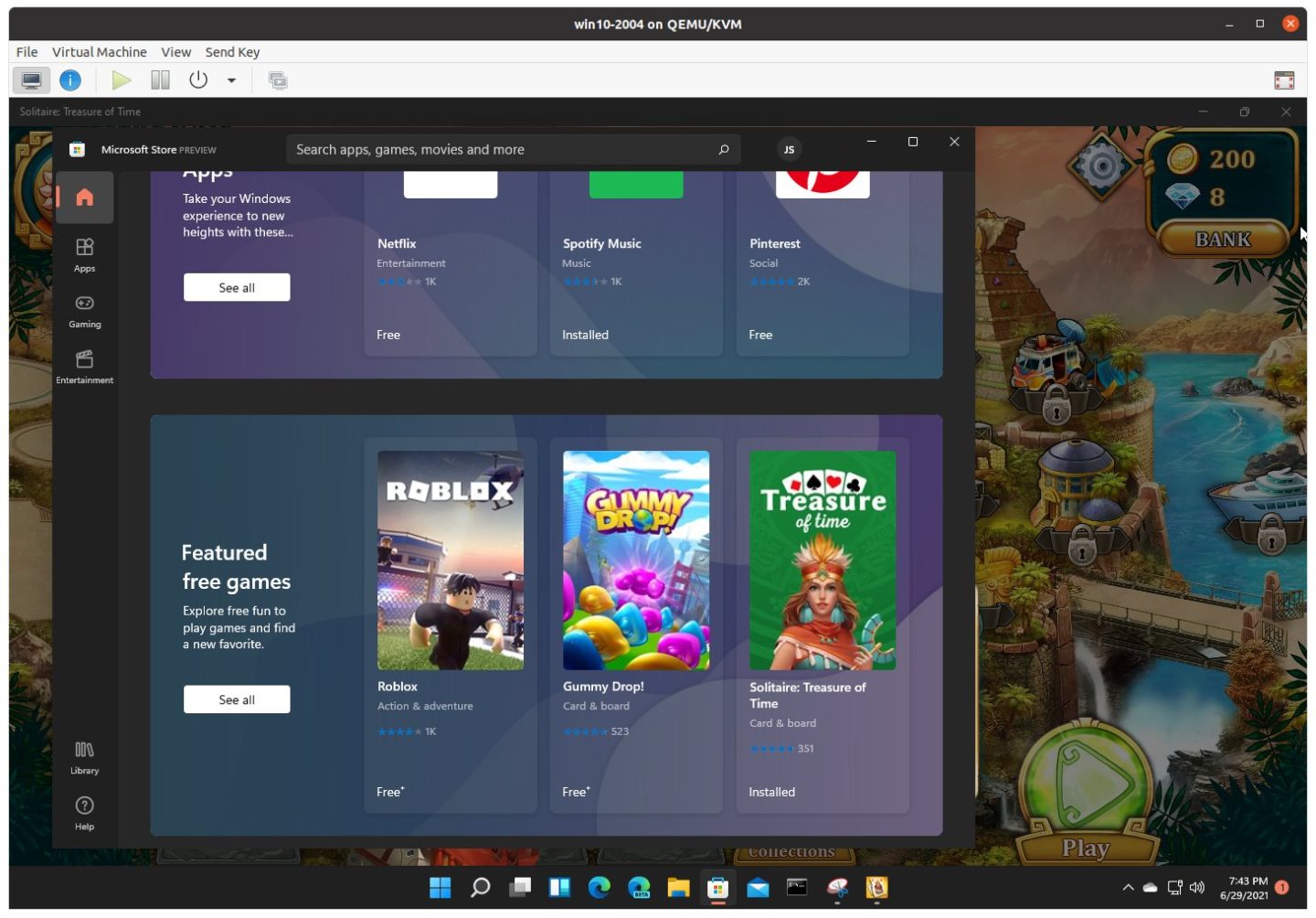Go to the Store Home via the house icon

(x=84, y=197)
